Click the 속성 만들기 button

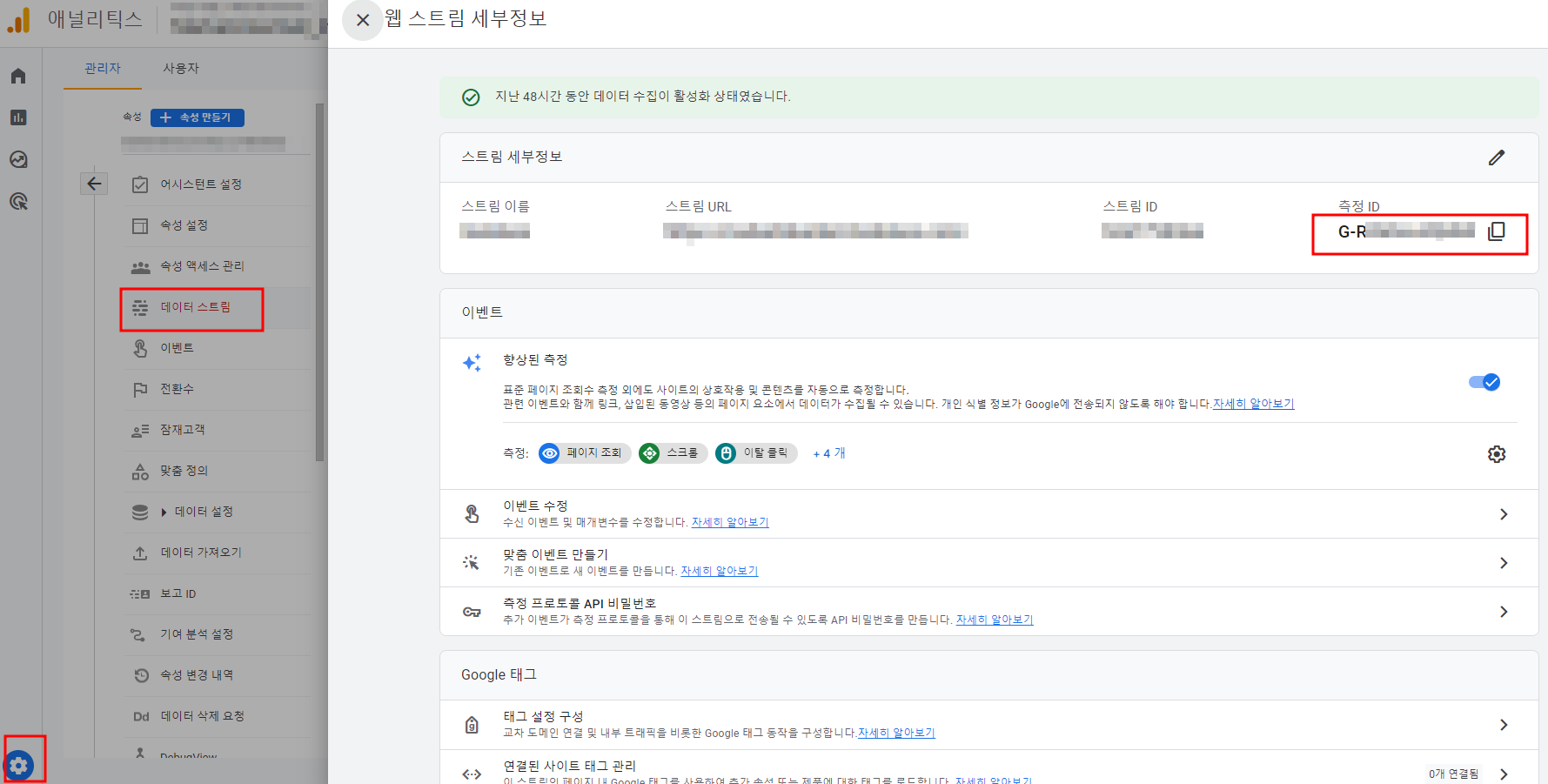[198, 117]
